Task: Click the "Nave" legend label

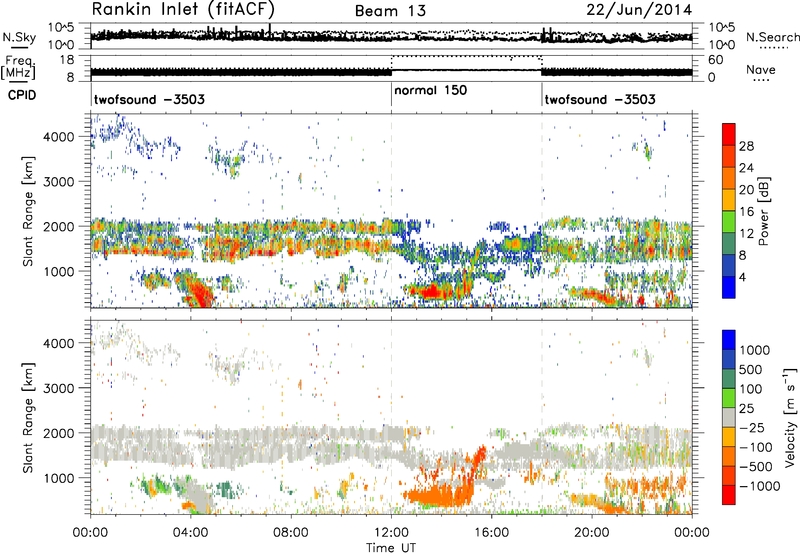Action: click(761, 69)
